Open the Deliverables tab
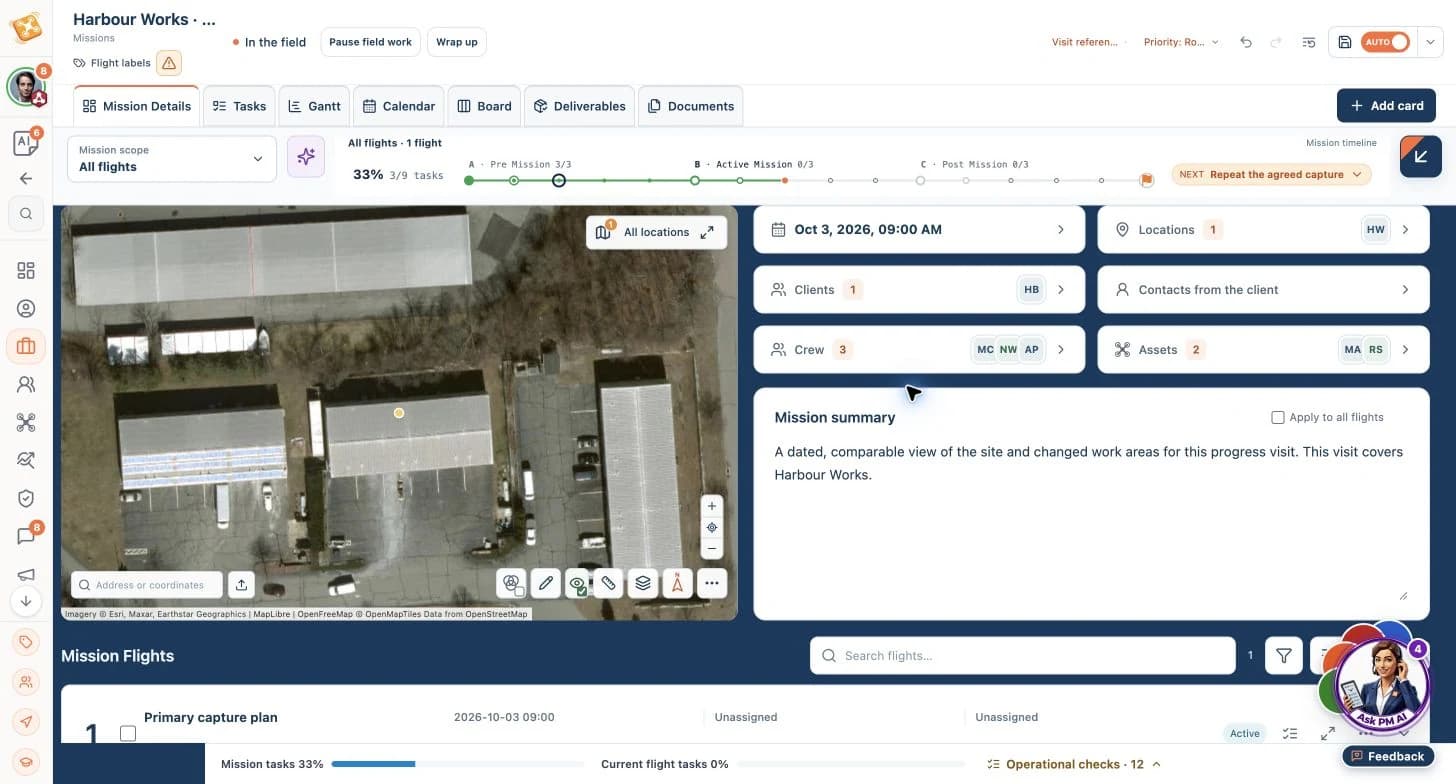1456x784 pixels. click(x=579, y=106)
